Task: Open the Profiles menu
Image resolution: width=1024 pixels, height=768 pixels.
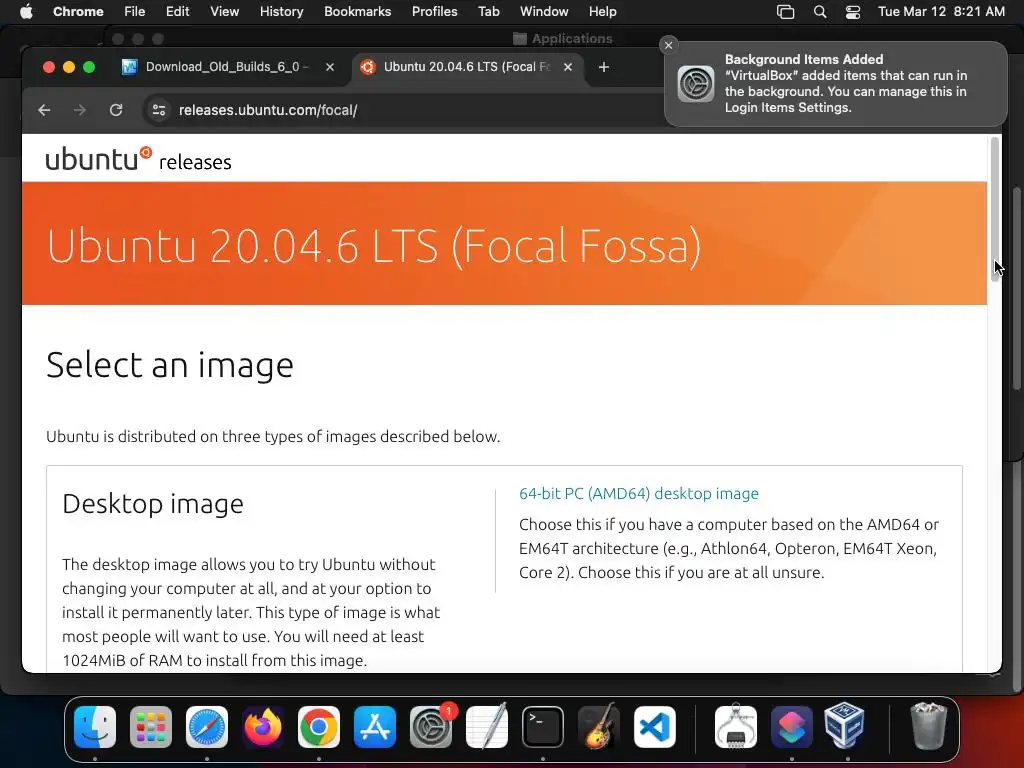Action: coord(434,12)
